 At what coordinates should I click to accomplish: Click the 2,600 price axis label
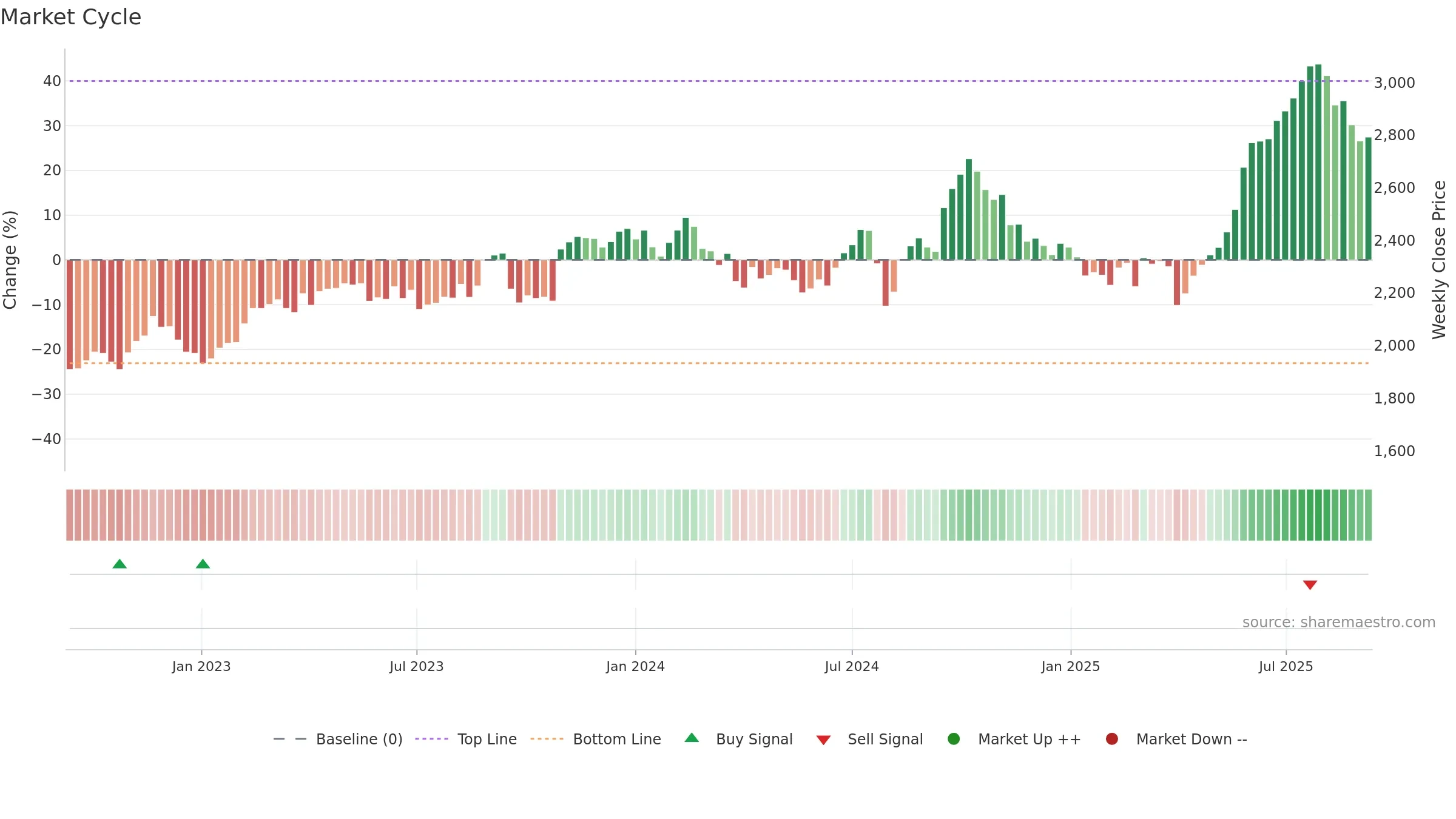1395,188
